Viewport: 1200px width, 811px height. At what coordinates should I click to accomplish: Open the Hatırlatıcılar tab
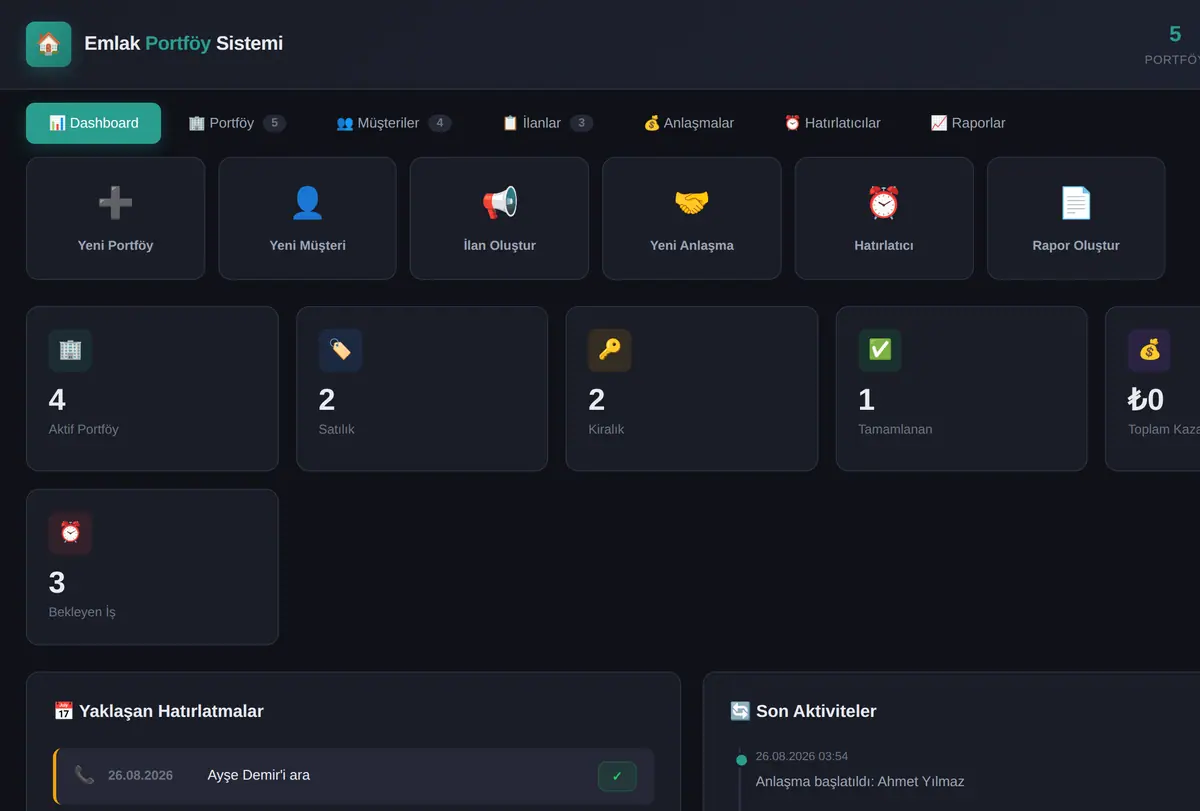[832, 123]
